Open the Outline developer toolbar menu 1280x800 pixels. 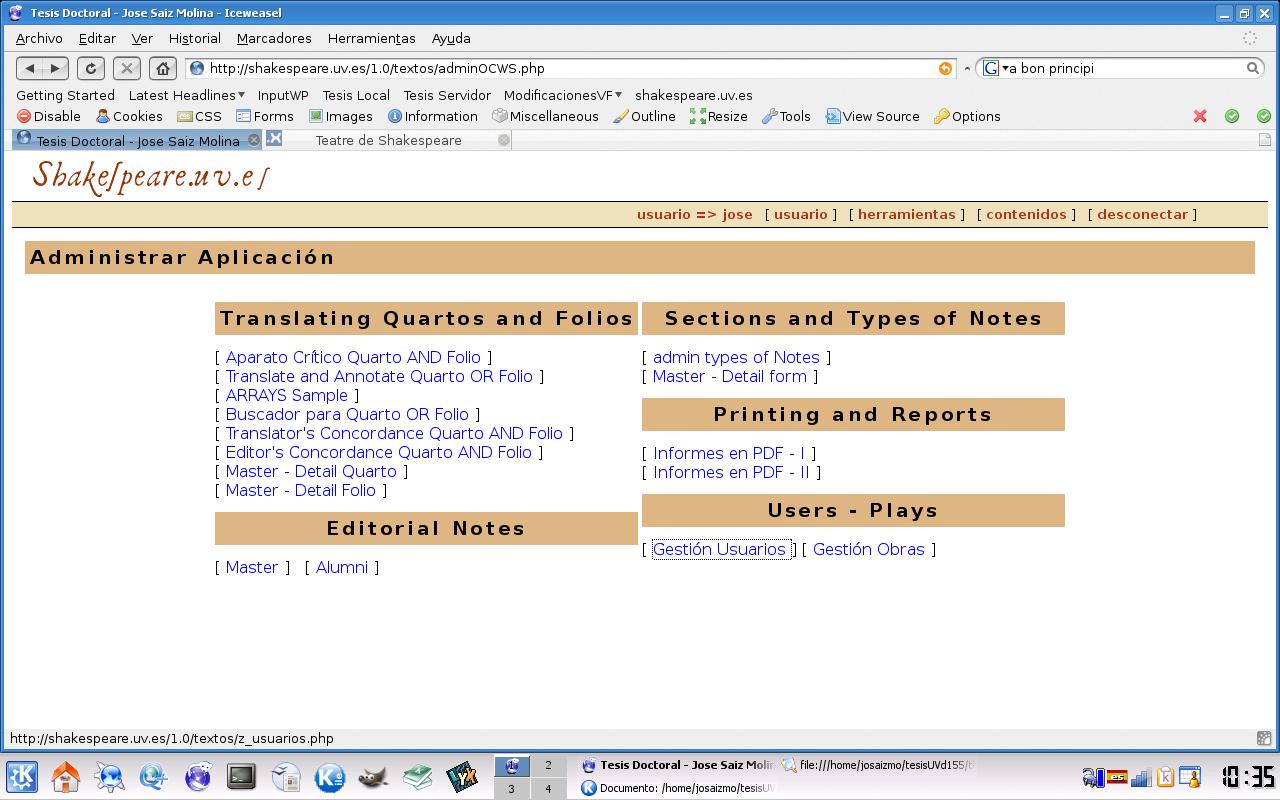coord(645,116)
